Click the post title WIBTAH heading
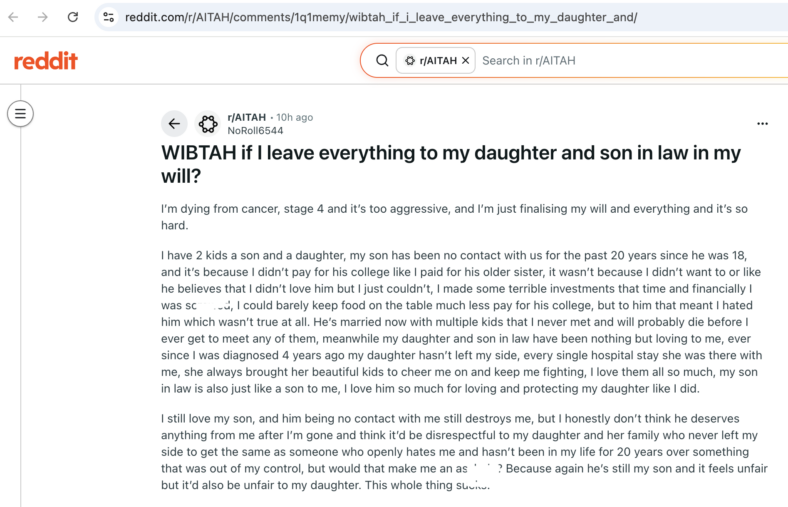 [451, 164]
